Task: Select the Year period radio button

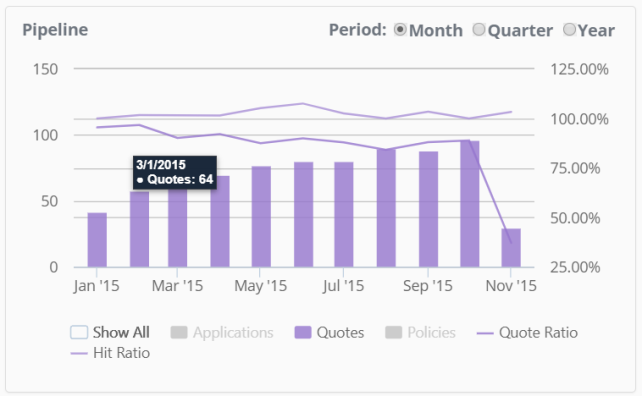Action: click(x=569, y=29)
